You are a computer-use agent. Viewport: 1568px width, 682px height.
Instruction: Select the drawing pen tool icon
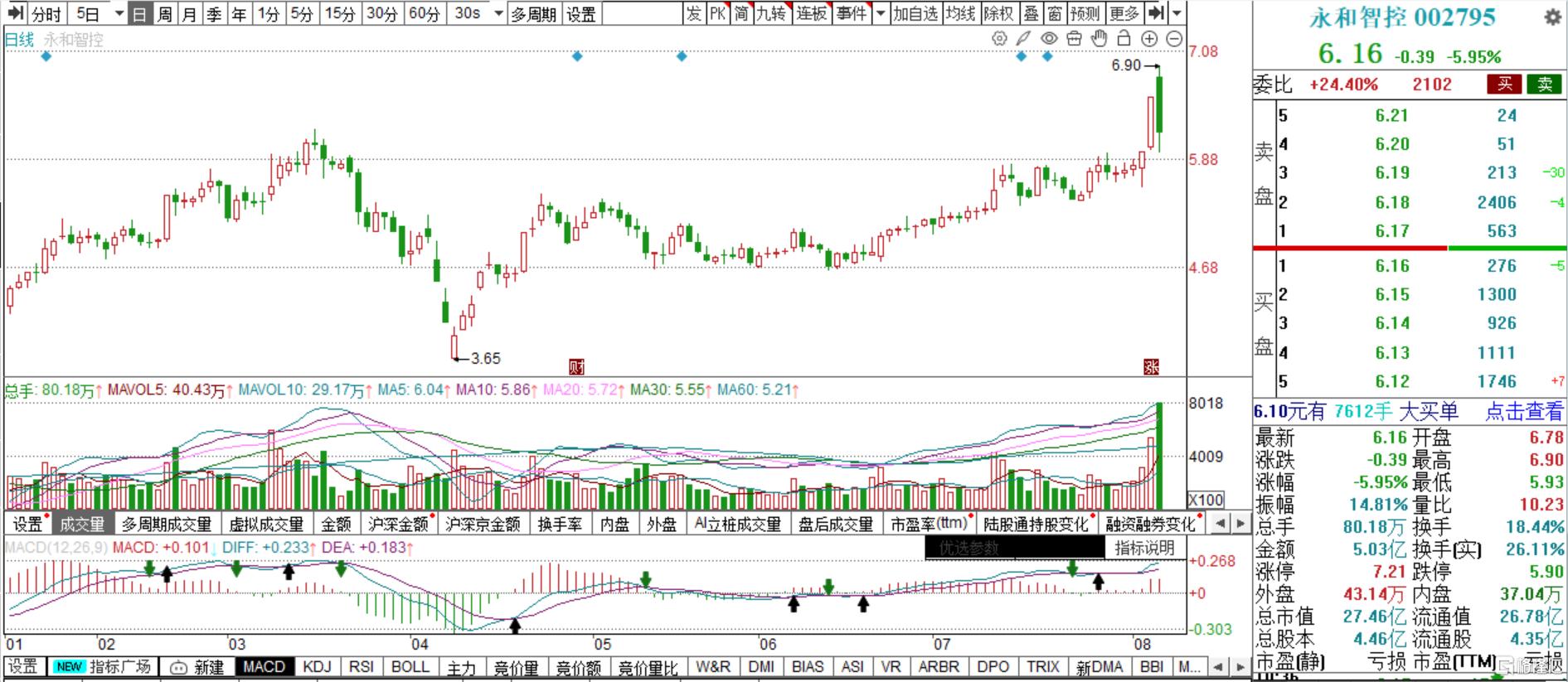pos(1024,39)
